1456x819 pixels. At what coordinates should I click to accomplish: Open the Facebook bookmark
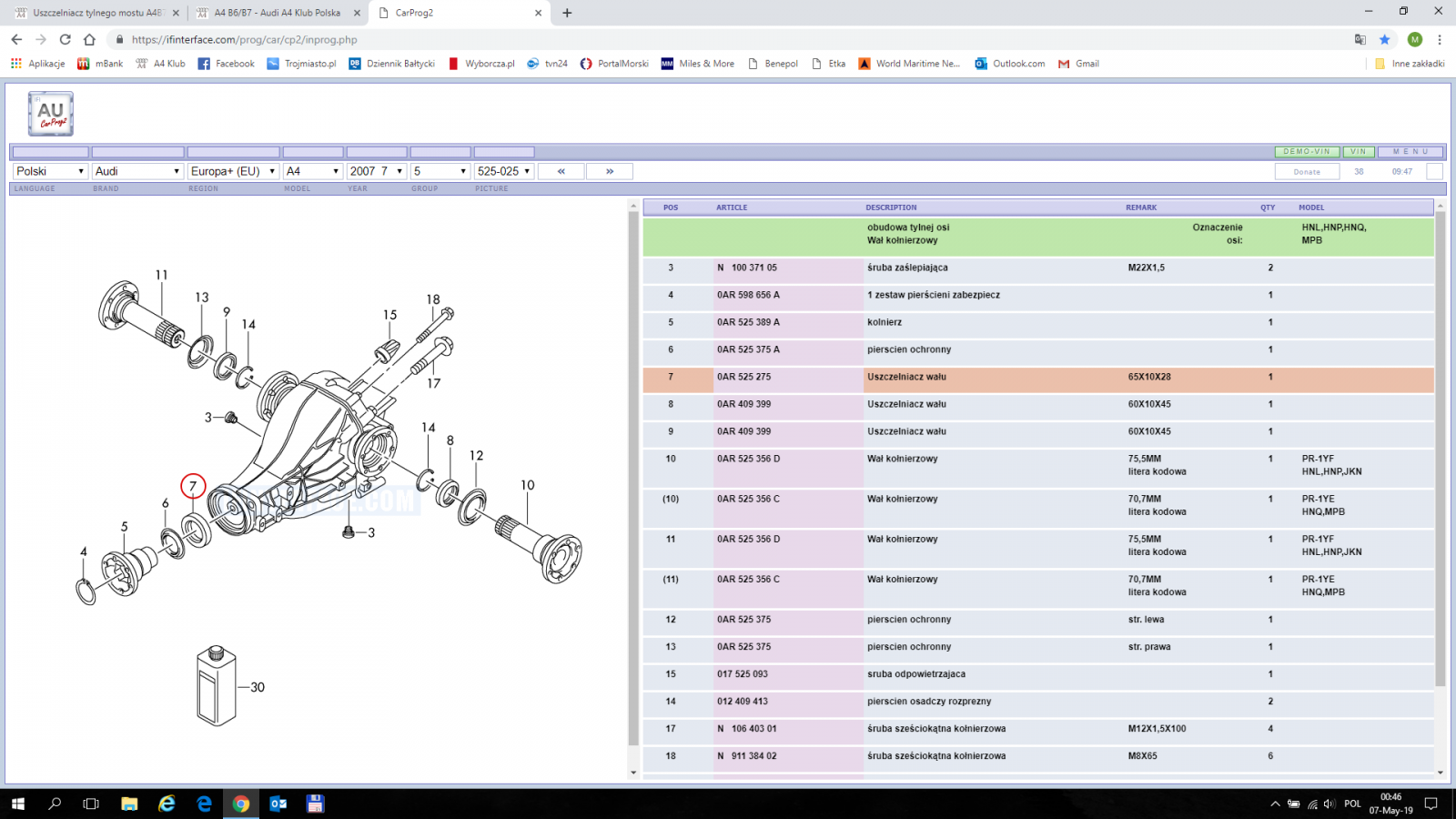(226, 64)
